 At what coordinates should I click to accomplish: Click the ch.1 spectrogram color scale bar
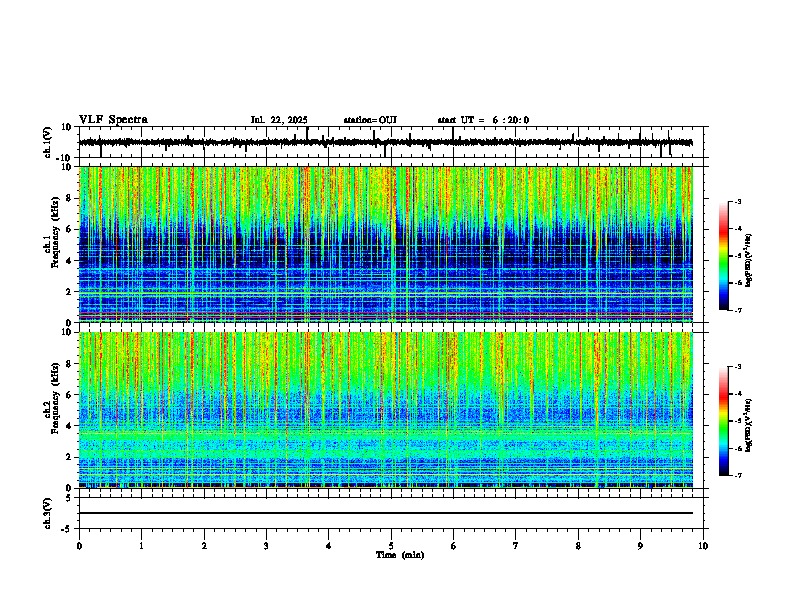coord(724,256)
